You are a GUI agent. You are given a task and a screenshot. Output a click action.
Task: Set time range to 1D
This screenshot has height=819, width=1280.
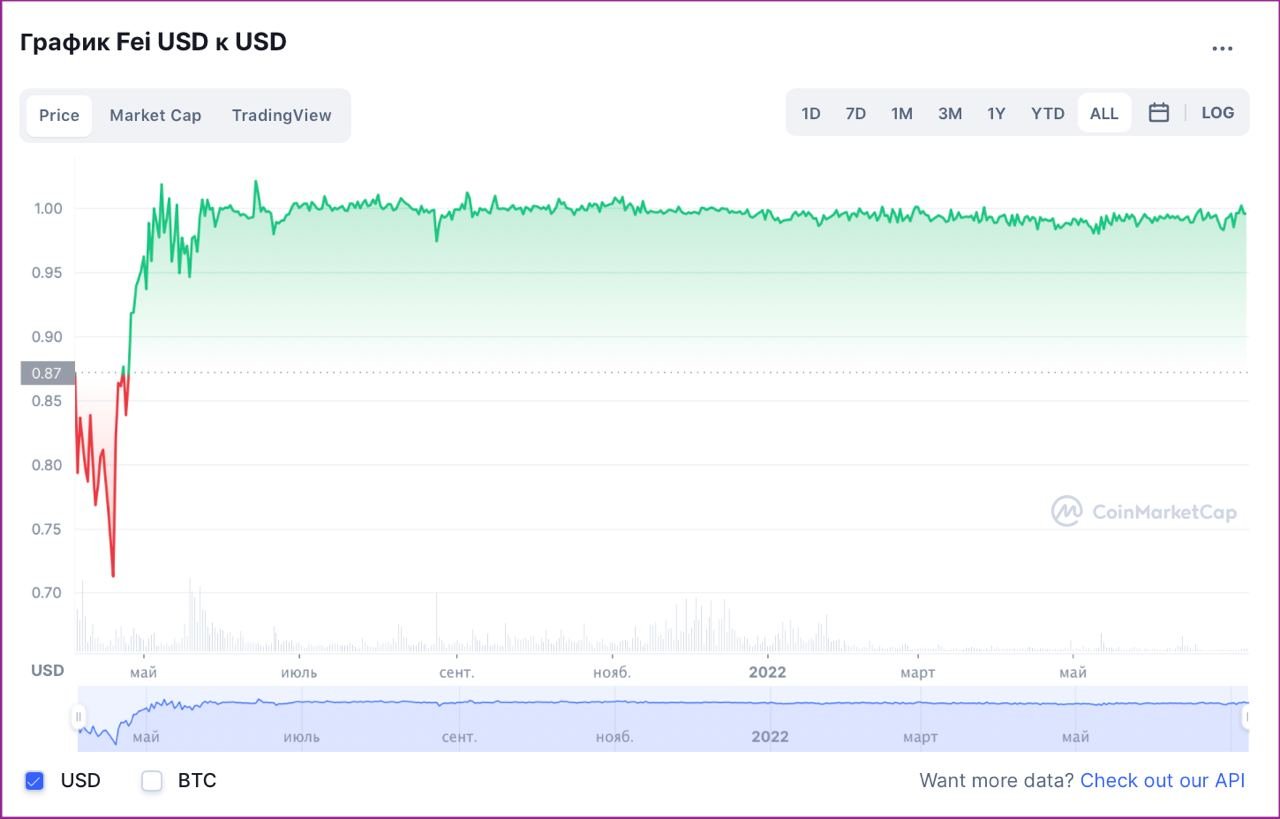point(811,113)
